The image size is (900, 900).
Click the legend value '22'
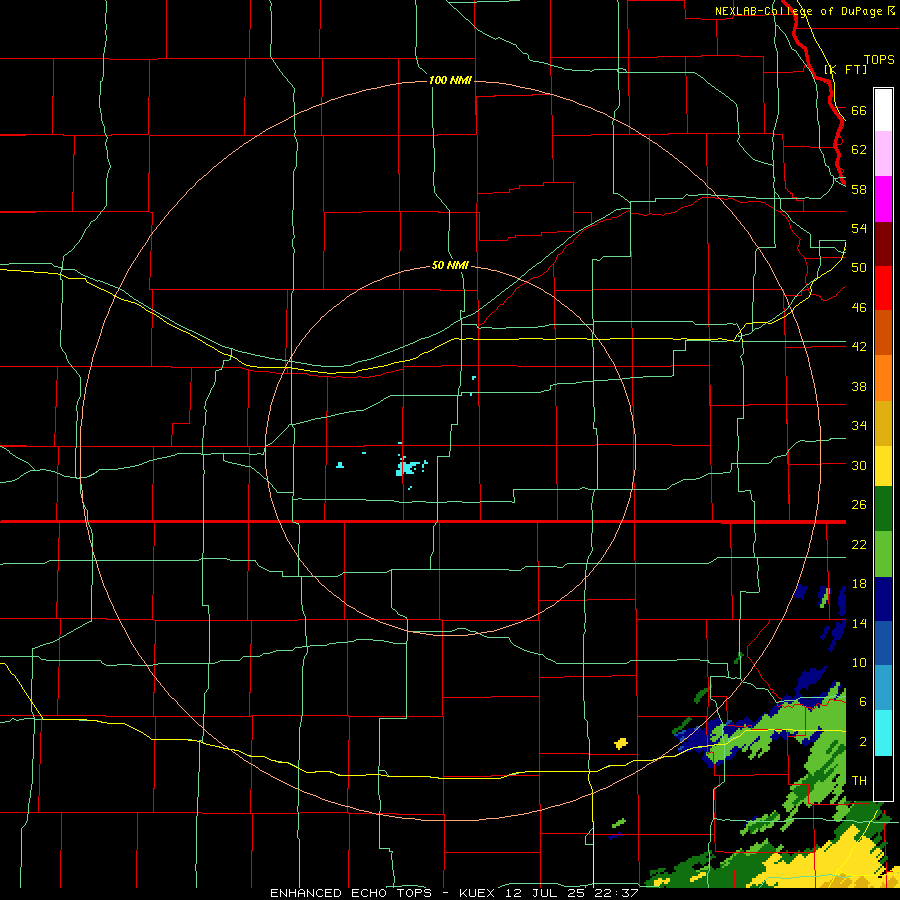(859, 544)
